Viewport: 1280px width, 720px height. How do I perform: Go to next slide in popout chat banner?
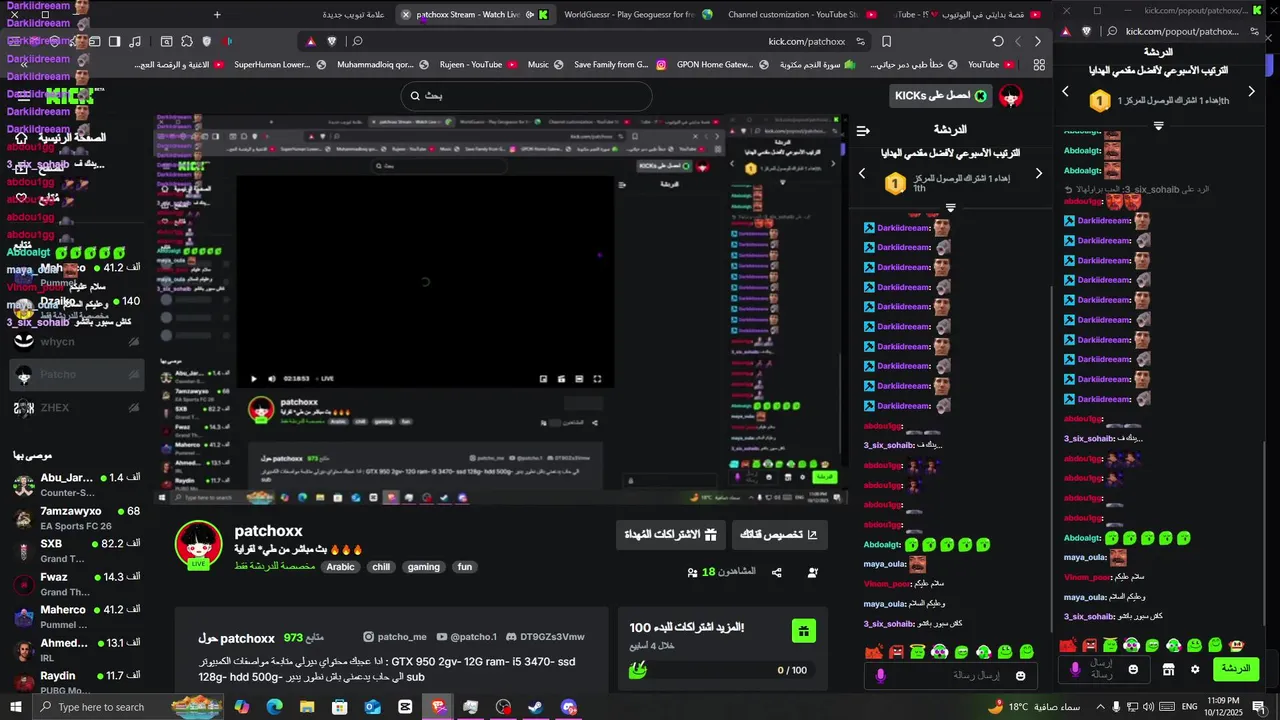click(x=1251, y=91)
